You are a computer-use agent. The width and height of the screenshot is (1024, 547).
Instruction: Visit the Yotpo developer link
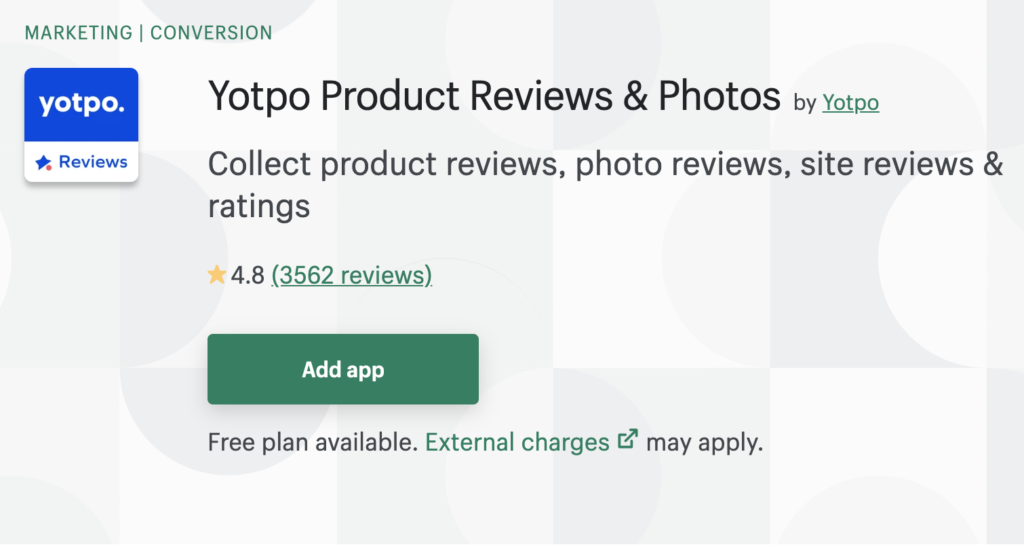(x=850, y=102)
